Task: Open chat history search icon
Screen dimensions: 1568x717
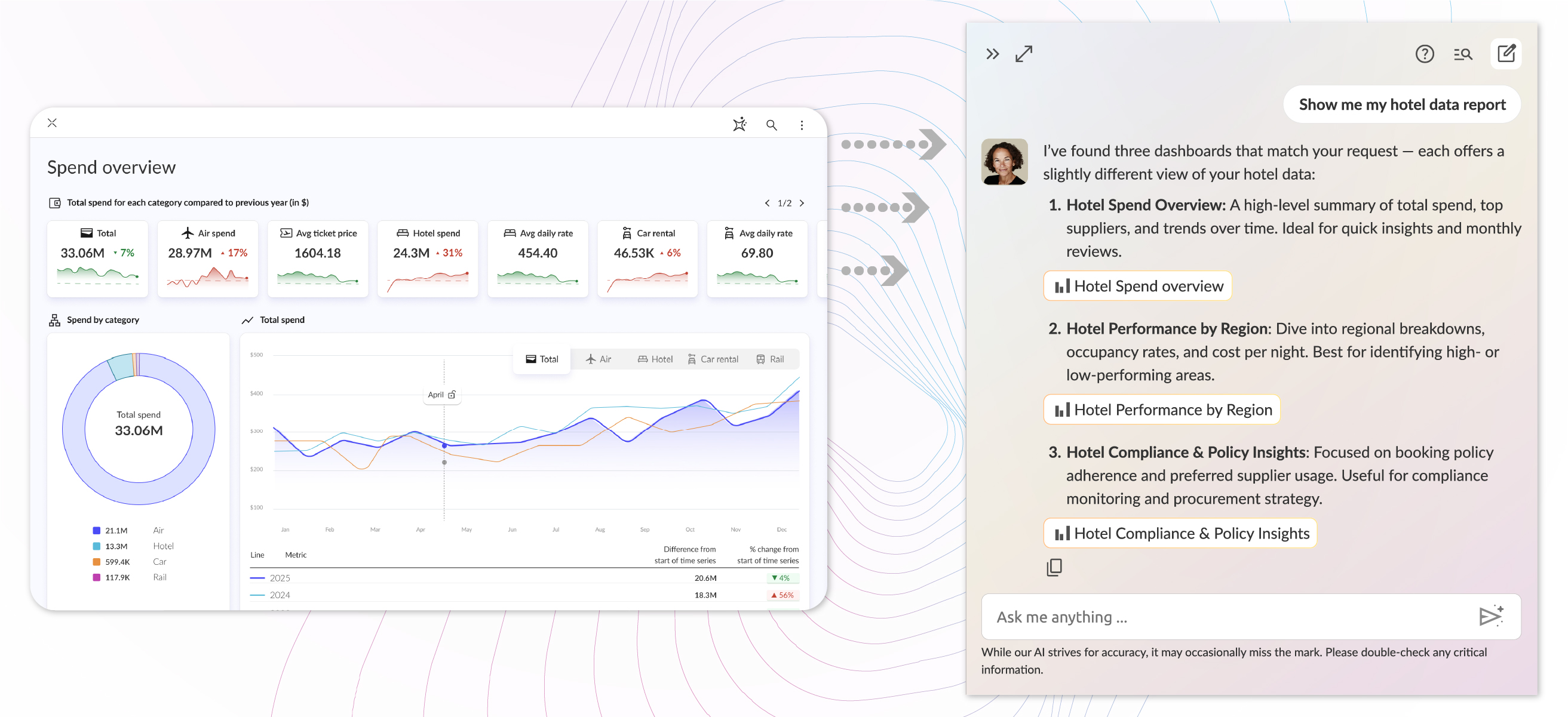Action: point(1463,54)
